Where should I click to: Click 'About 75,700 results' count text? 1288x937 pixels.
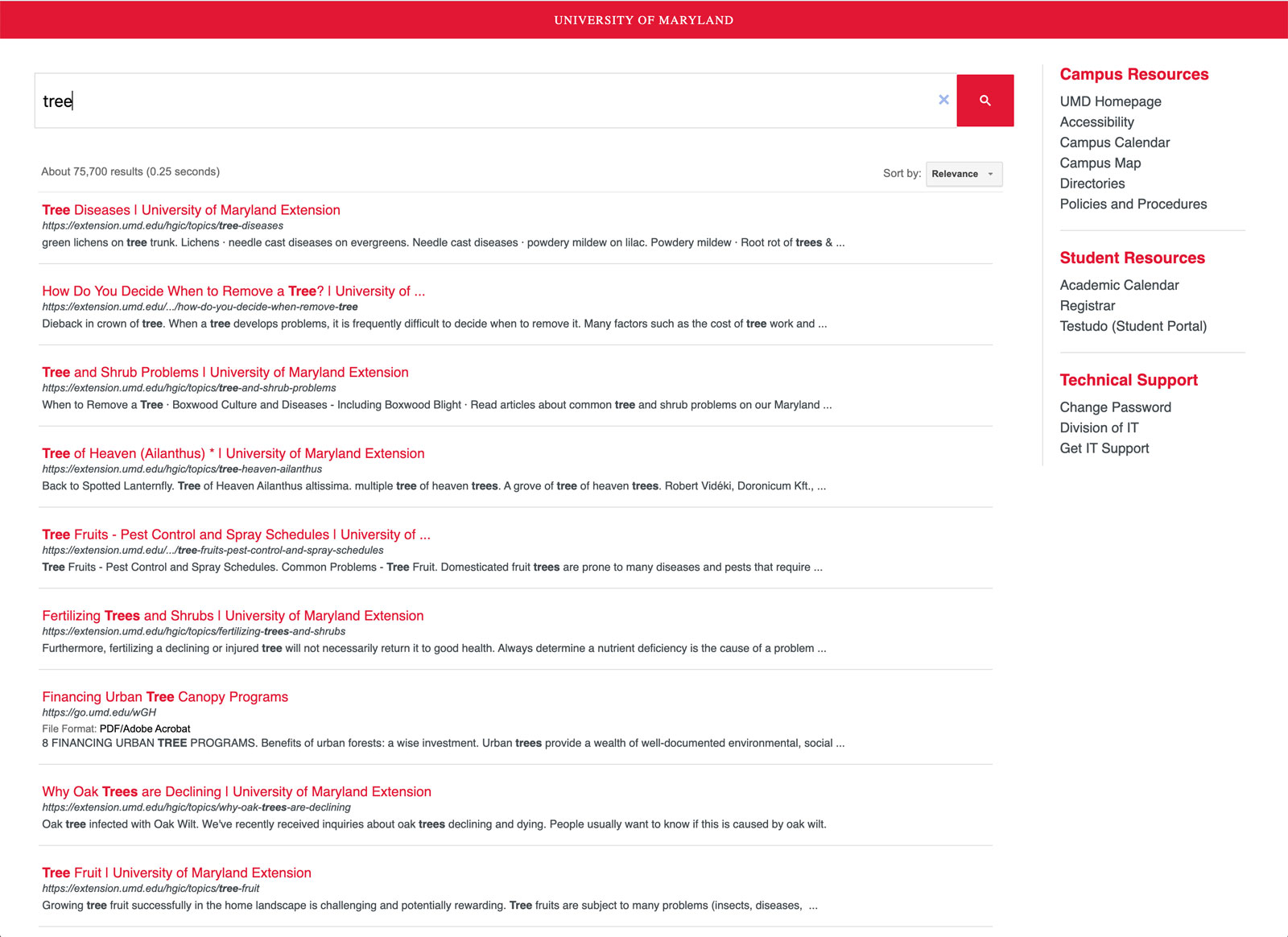tap(130, 171)
